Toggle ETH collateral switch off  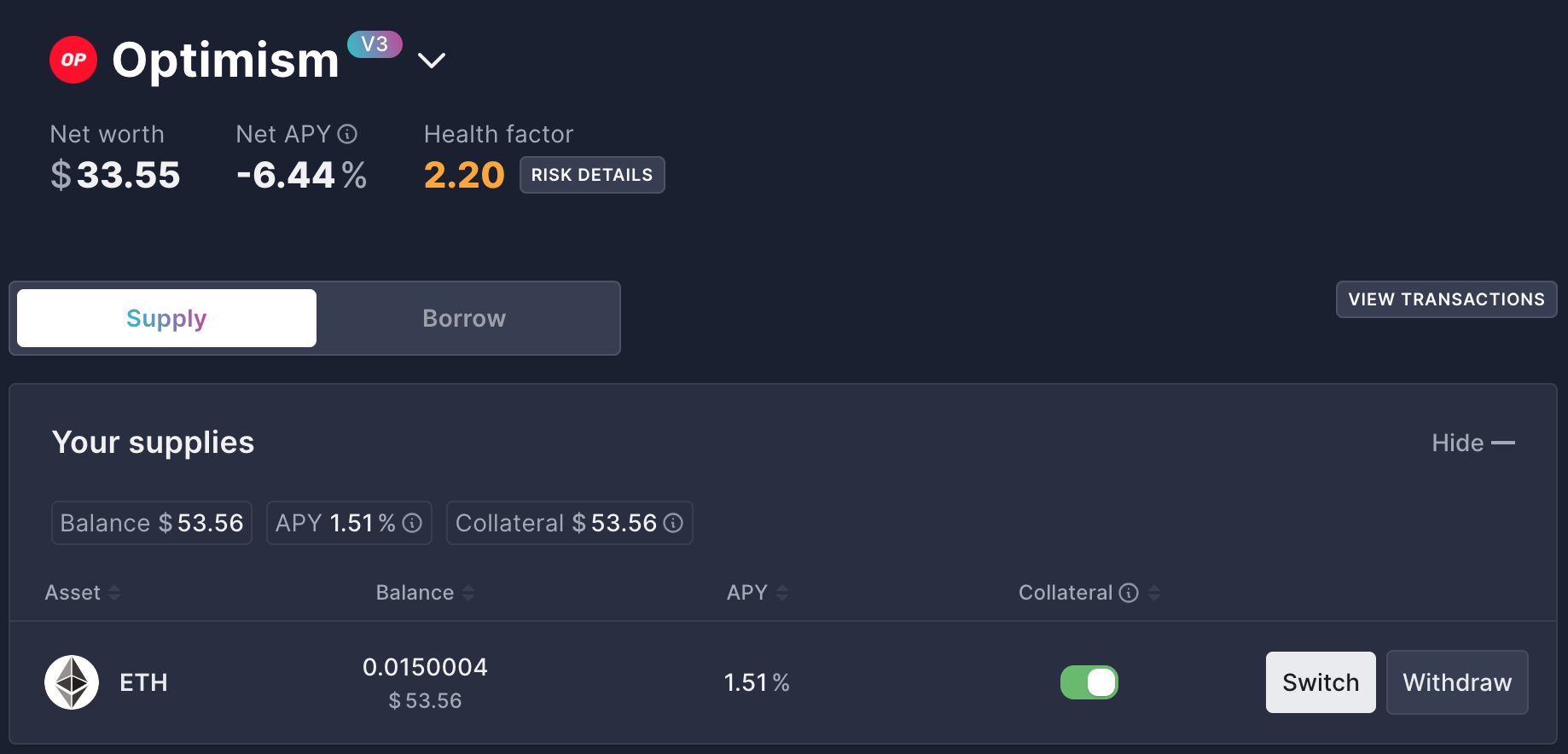click(x=1089, y=682)
